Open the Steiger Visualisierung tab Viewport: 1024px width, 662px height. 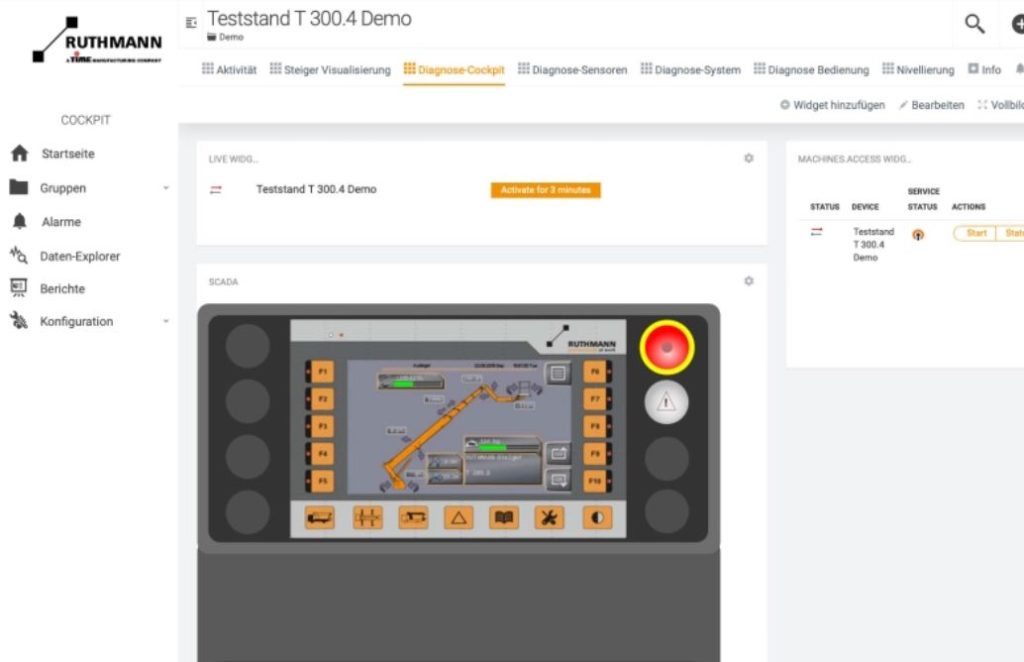(330, 70)
